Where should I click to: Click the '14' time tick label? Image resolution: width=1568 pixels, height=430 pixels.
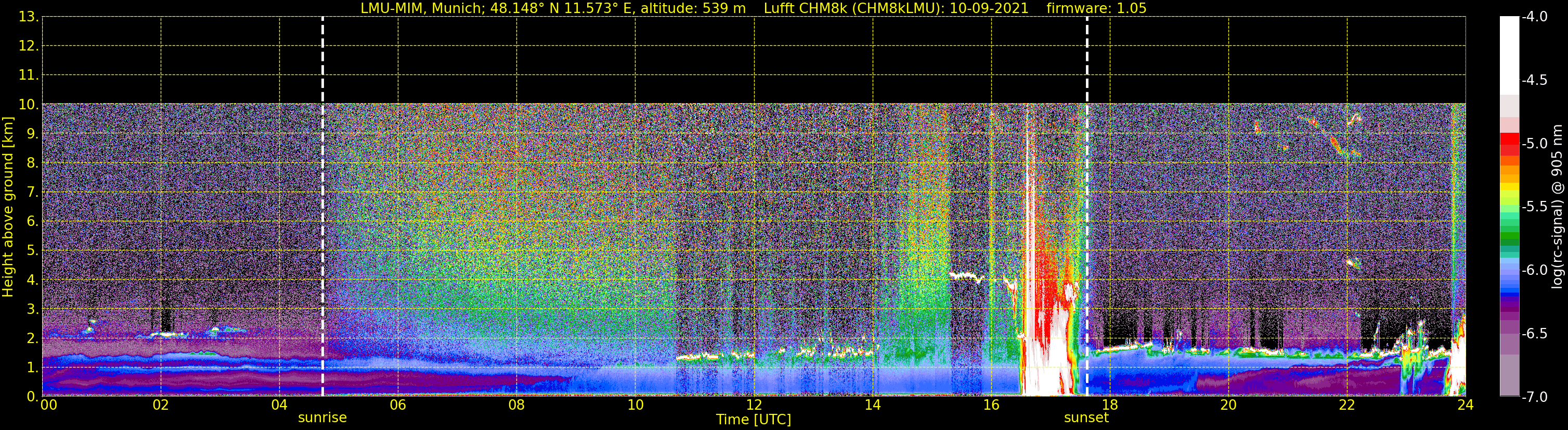pos(873,405)
